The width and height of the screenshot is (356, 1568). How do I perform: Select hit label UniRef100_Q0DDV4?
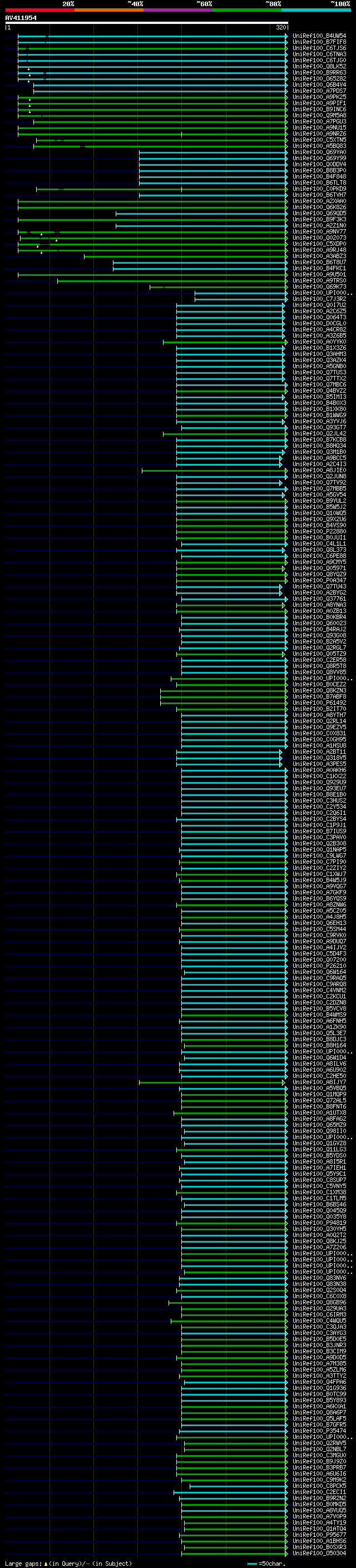click(x=319, y=164)
